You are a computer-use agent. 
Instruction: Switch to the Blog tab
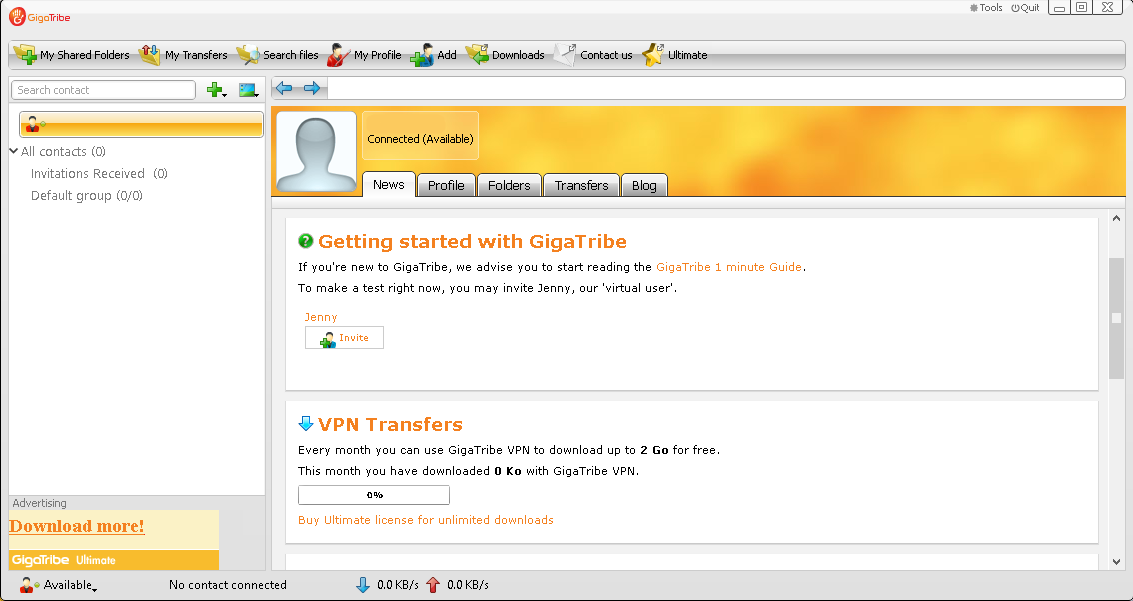pyautogui.click(x=644, y=185)
